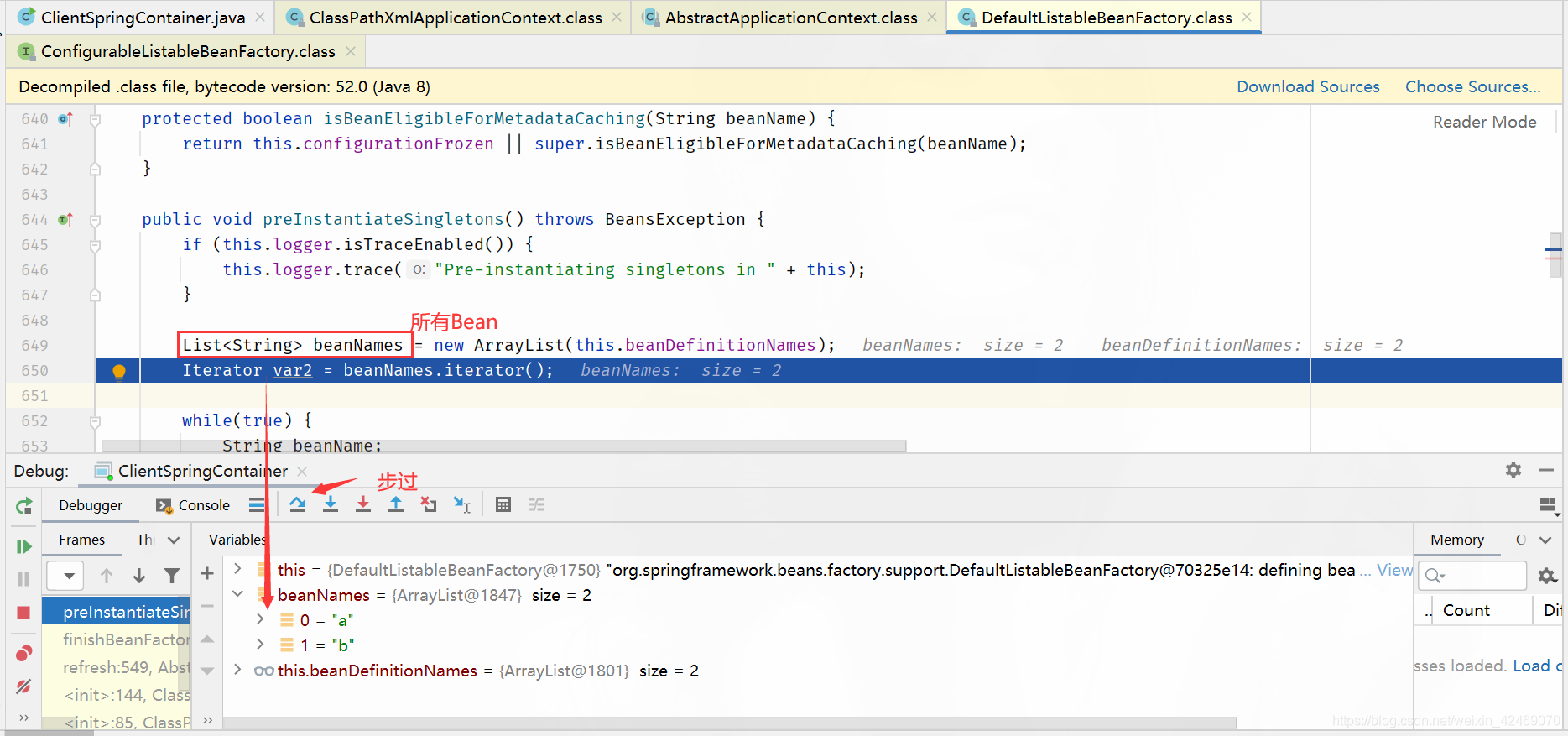Select the Frames tab

click(x=81, y=540)
